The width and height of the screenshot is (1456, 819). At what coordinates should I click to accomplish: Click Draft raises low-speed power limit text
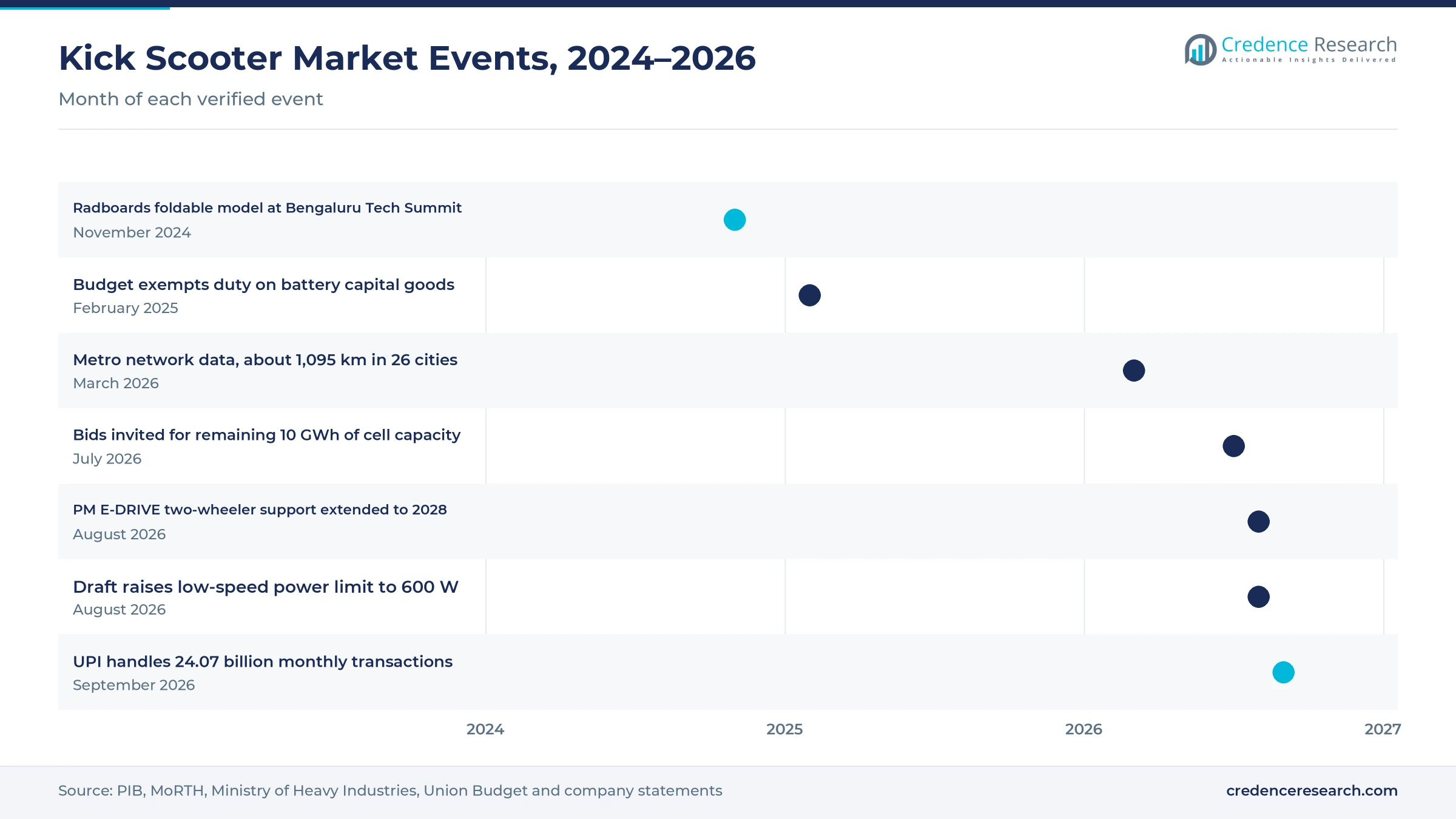(266, 587)
